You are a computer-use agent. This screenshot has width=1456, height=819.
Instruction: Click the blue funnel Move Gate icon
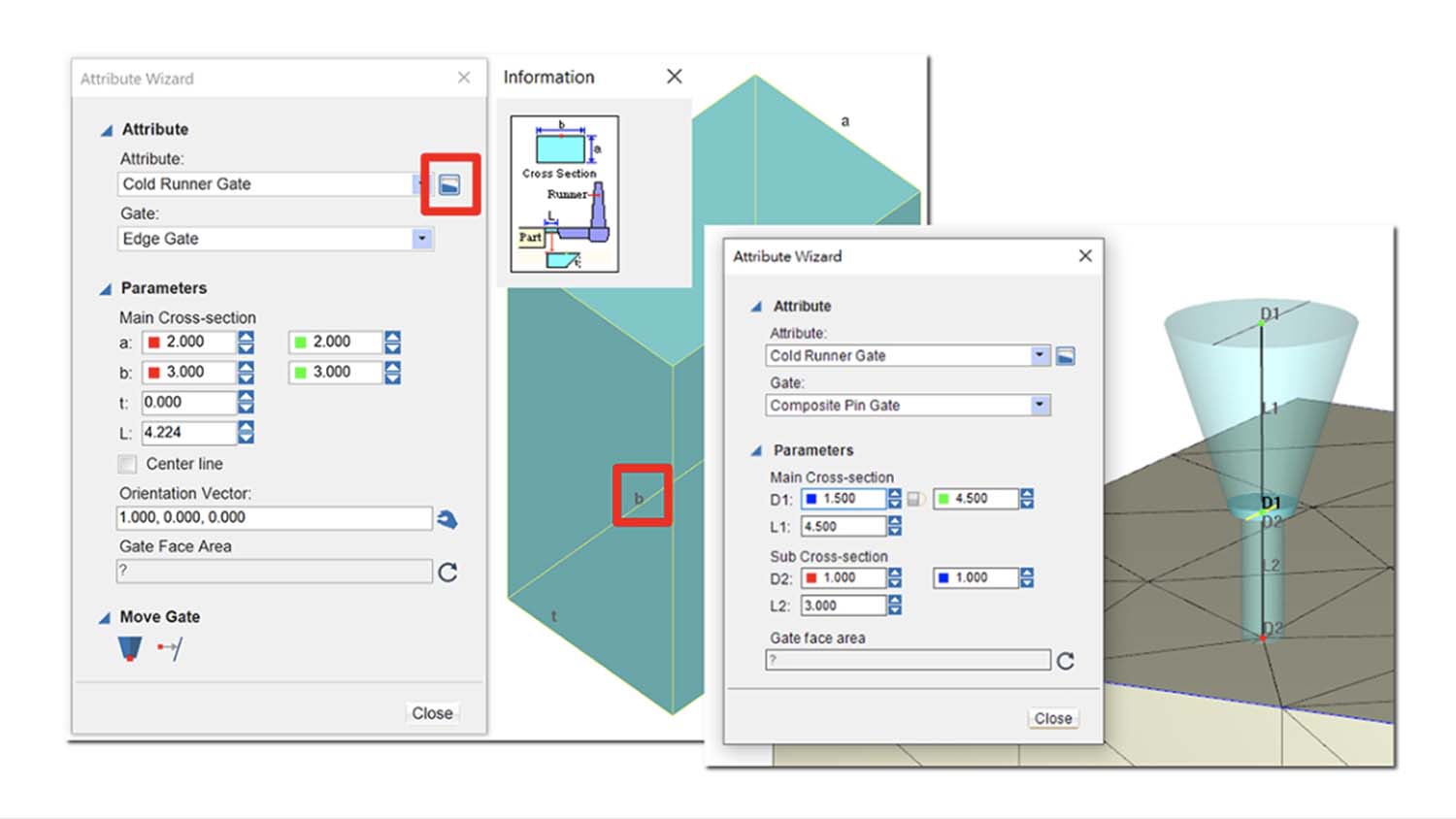pyautogui.click(x=130, y=648)
